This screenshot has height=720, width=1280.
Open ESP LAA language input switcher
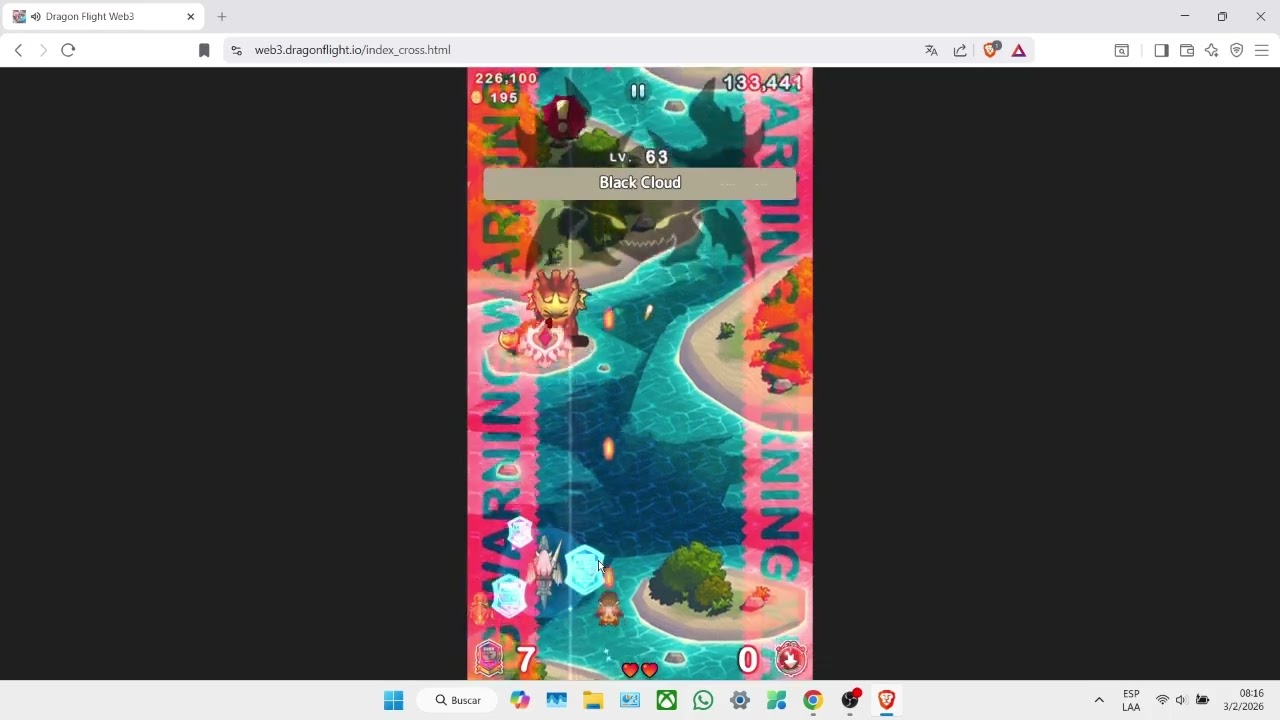1131,700
